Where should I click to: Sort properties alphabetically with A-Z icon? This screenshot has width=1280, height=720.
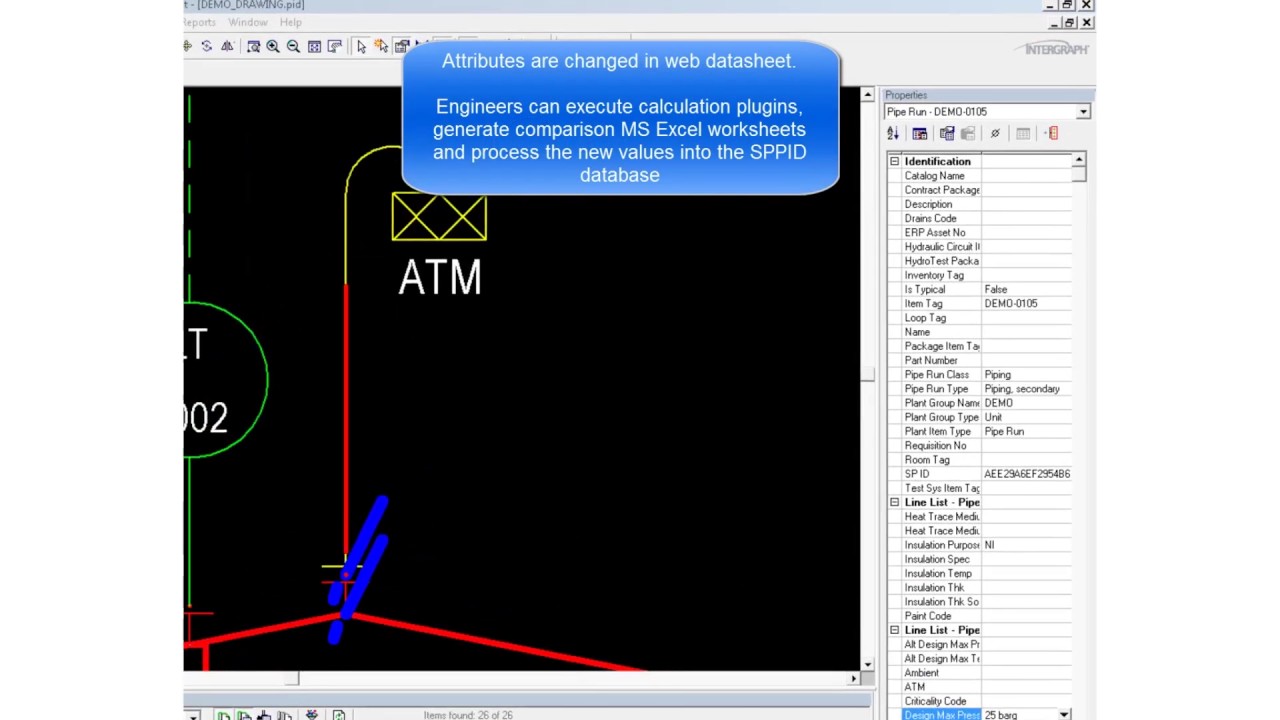coord(893,133)
